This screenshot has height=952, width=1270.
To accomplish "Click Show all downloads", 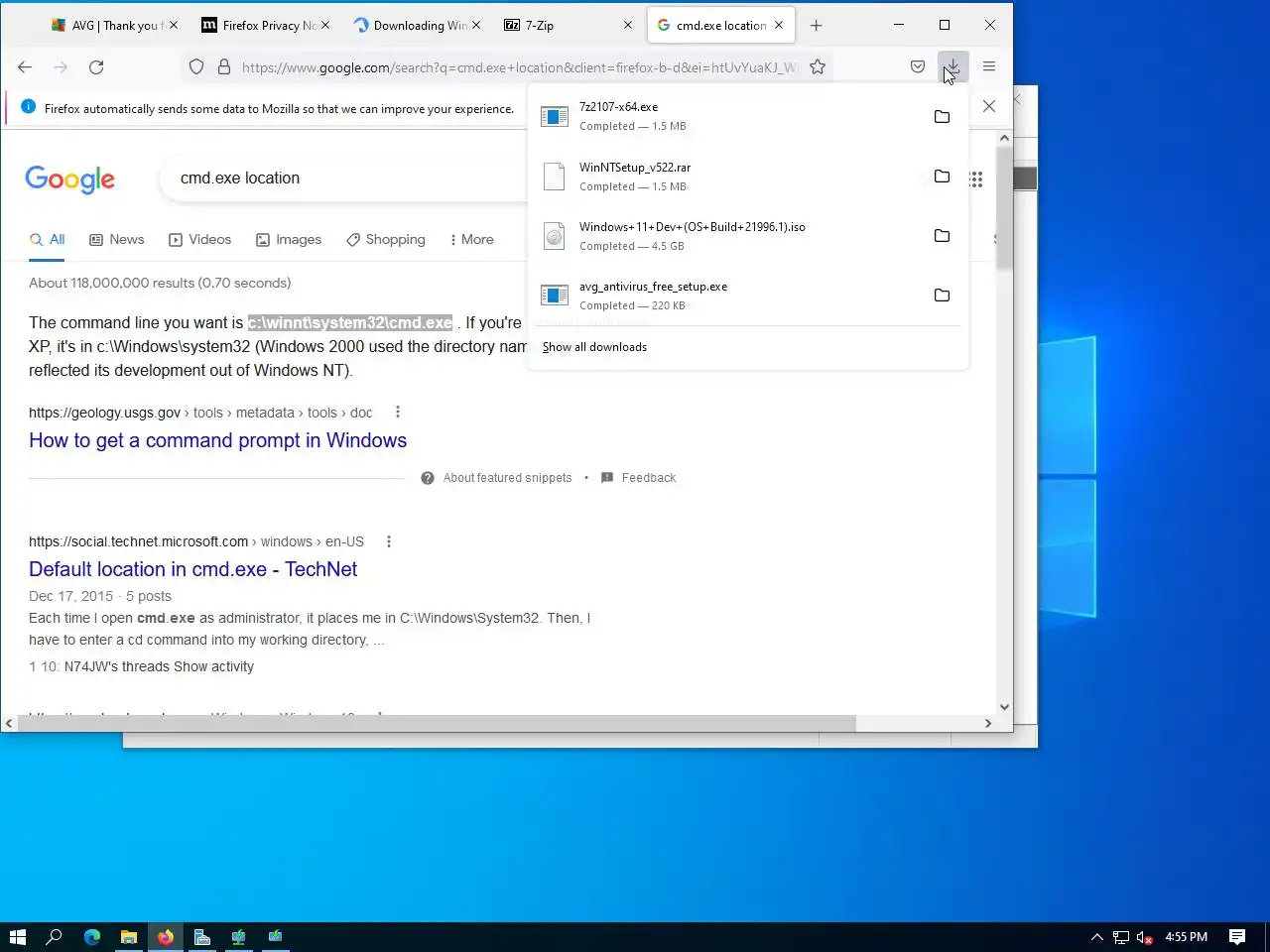I will coord(594,347).
